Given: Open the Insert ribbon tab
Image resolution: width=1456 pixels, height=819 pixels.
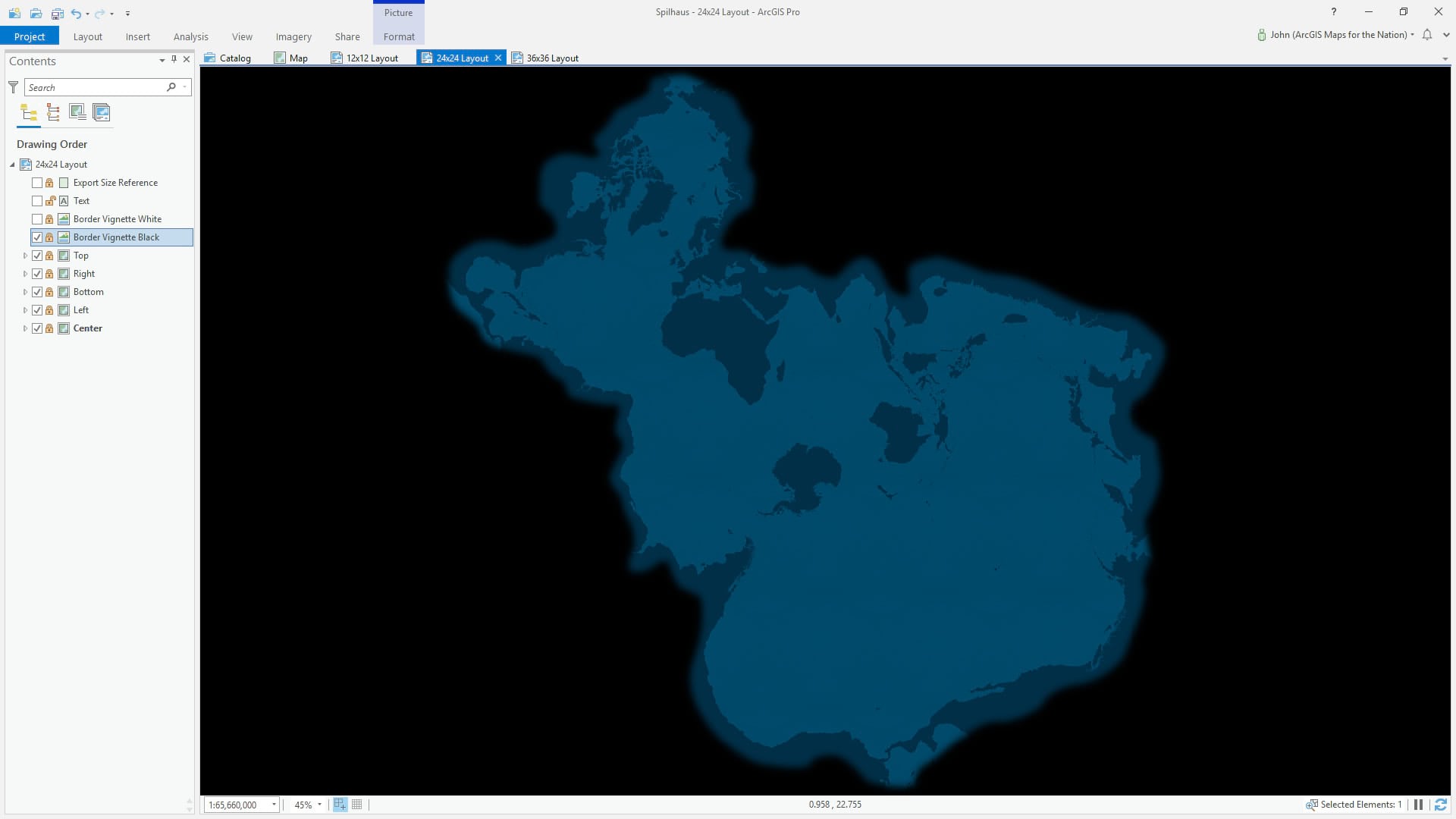Looking at the screenshot, I should pyautogui.click(x=137, y=36).
